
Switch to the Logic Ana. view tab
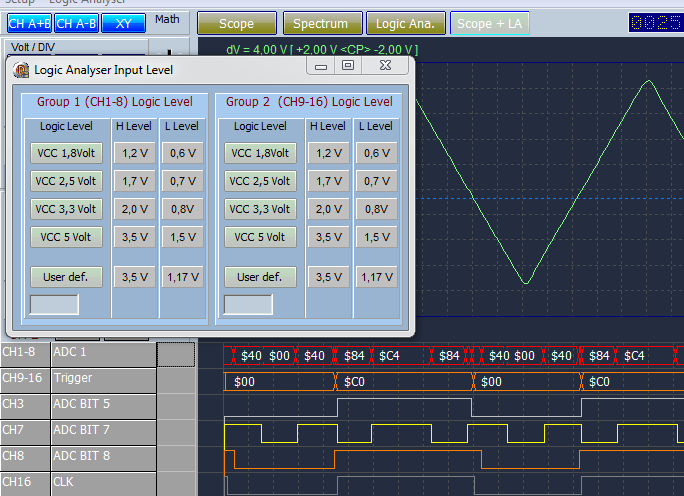point(406,24)
